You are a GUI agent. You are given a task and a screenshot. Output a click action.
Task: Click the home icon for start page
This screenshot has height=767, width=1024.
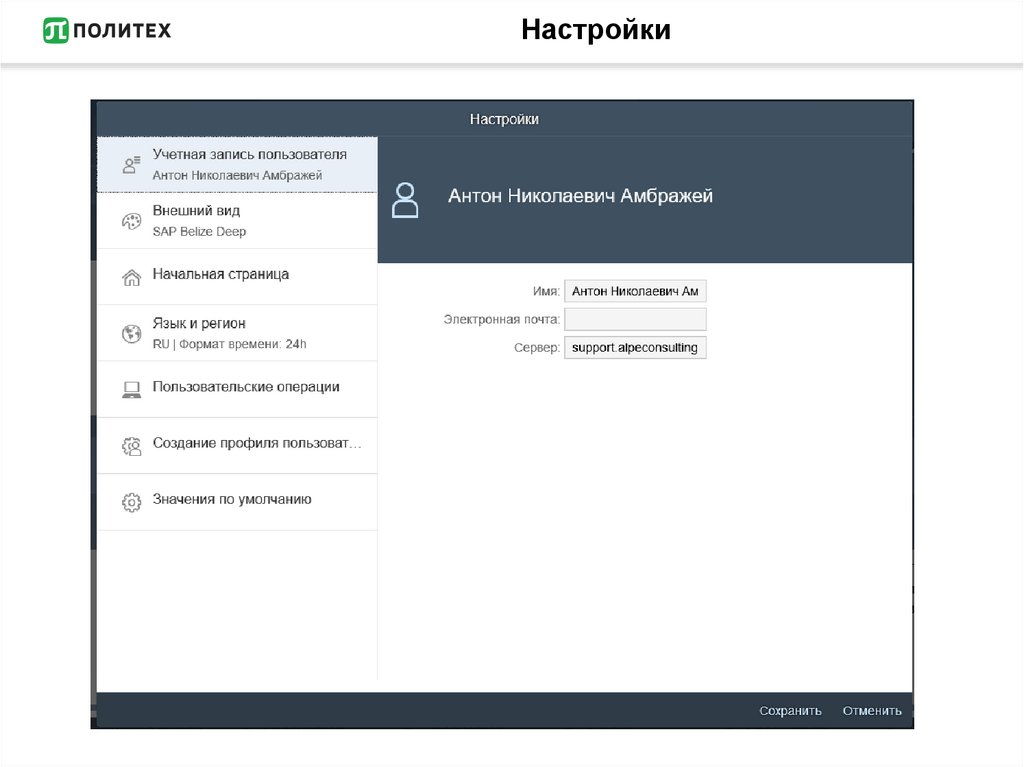coord(131,277)
